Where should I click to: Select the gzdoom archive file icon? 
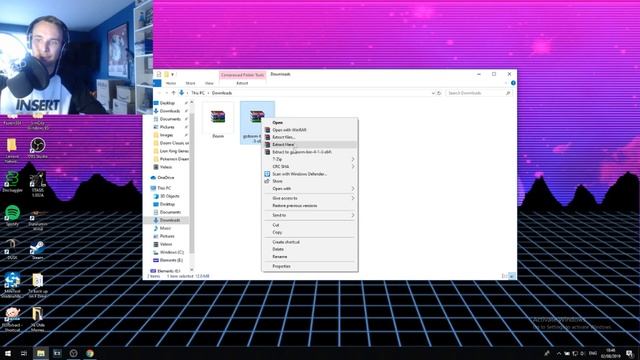click(256, 116)
